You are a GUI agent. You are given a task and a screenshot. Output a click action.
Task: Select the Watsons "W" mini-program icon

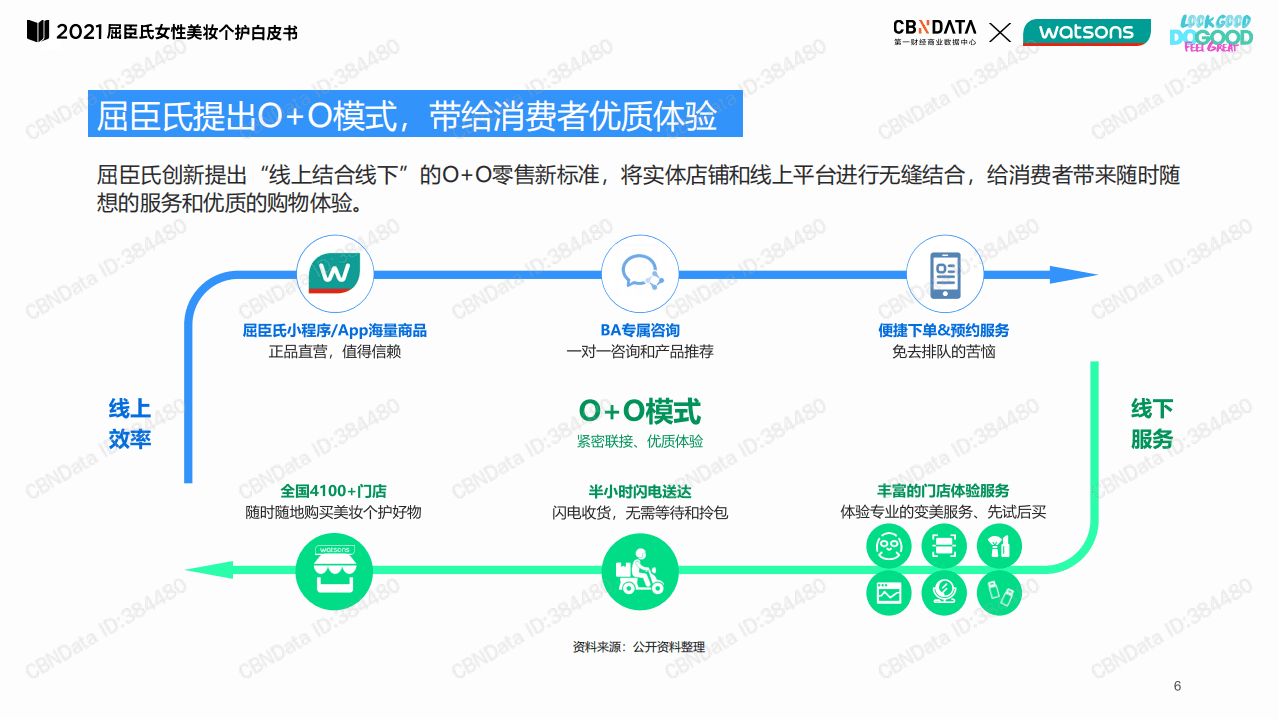pos(335,272)
